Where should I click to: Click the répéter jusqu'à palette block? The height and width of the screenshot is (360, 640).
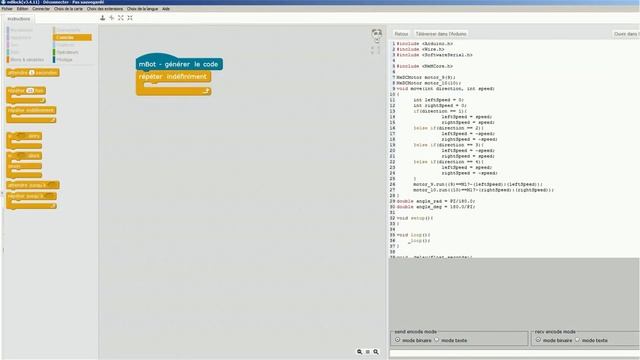click(31, 200)
